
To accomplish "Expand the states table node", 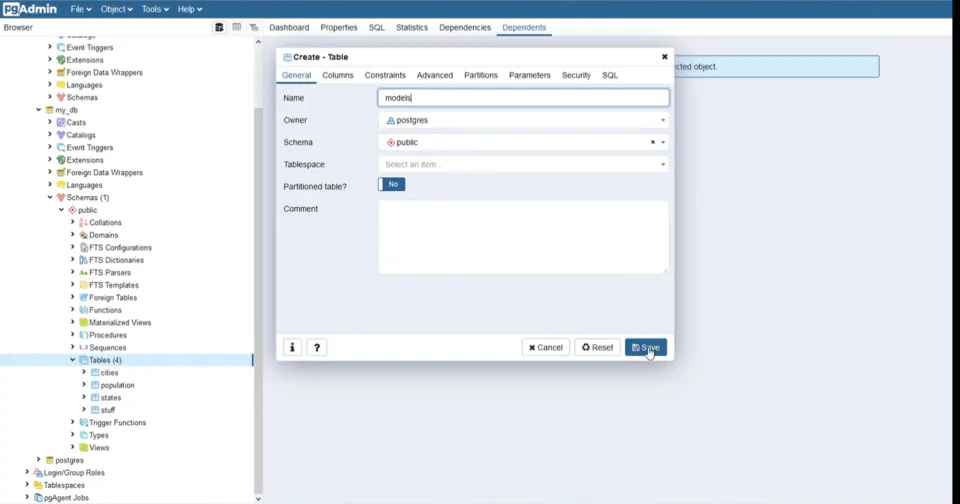I will click(x=84, y=397).
